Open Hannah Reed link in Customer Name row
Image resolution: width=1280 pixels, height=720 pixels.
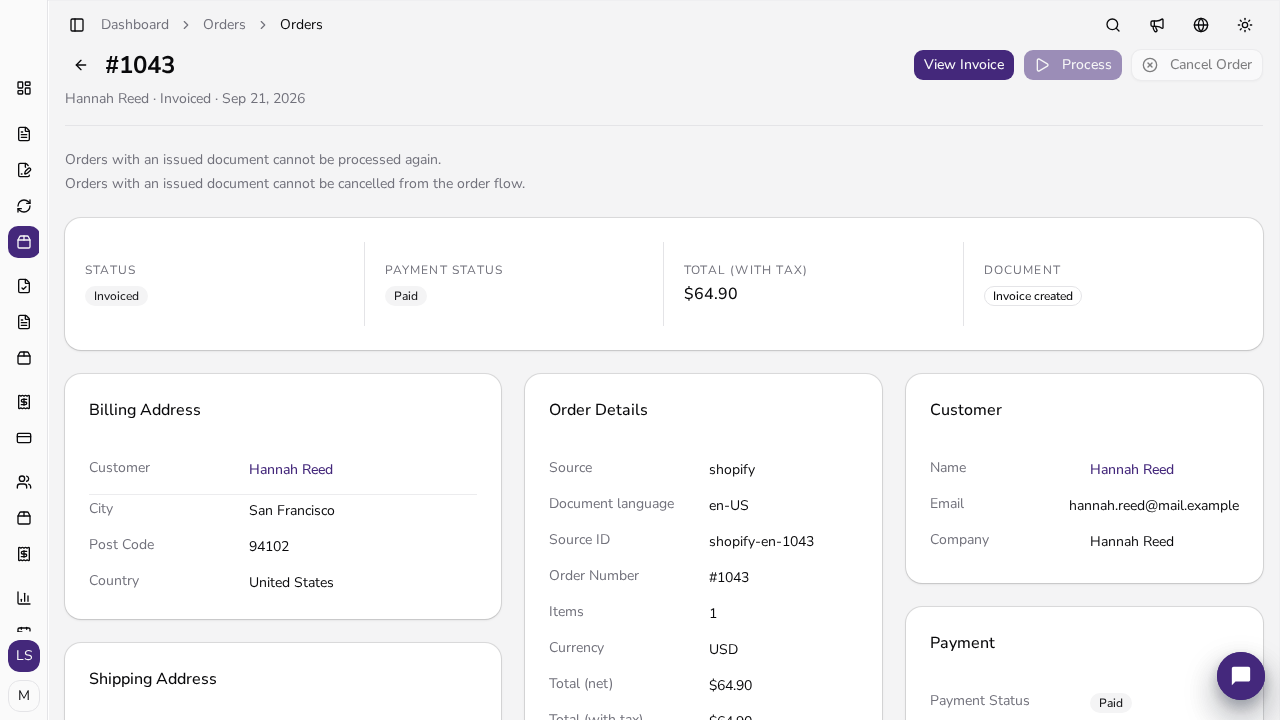1132,470
